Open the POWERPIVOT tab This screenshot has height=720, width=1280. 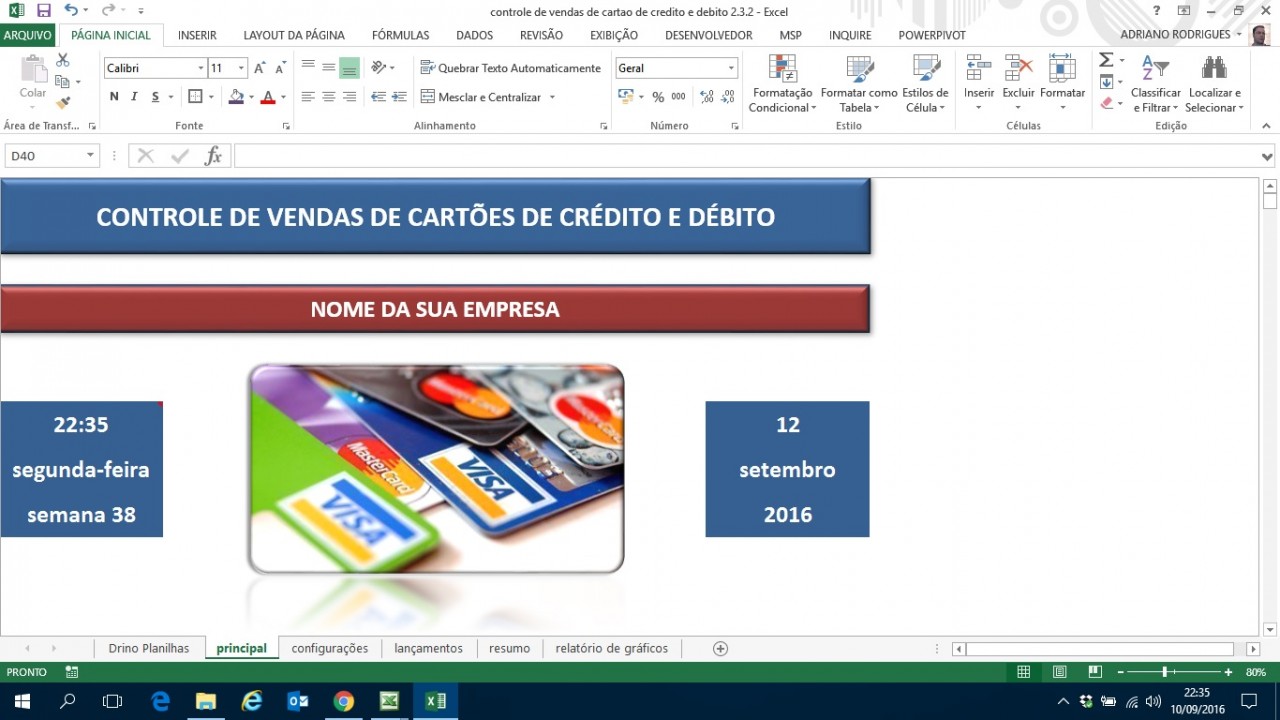coord(932,35)
